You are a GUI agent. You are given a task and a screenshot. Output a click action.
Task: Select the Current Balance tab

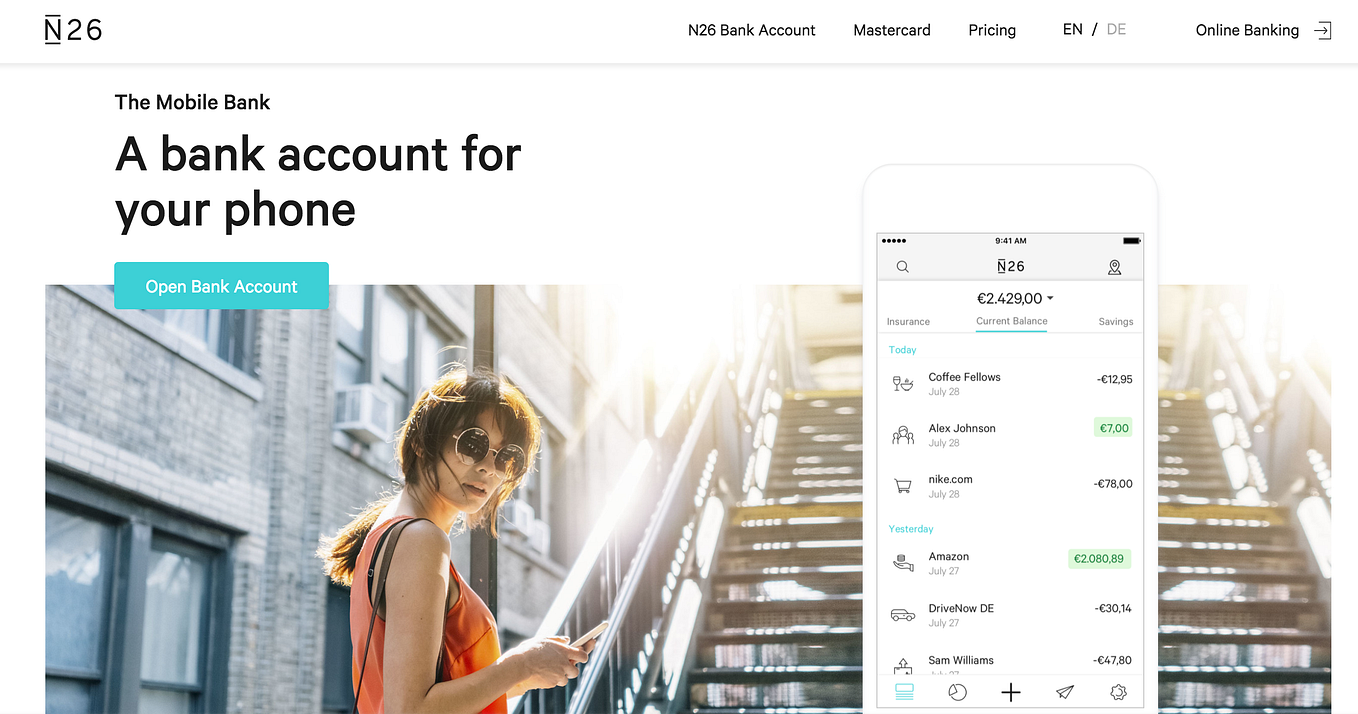[1012, 321]
